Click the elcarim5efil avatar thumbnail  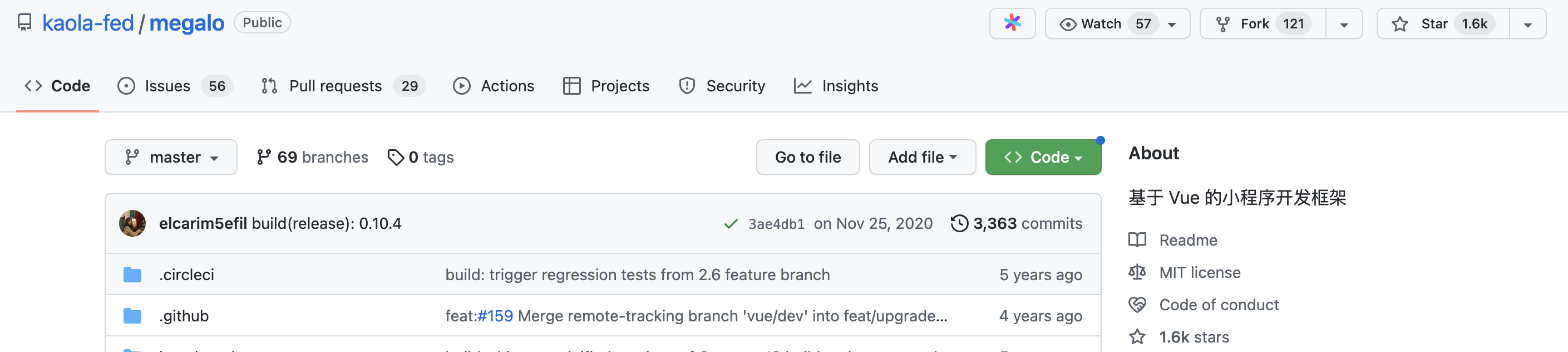[132, 223]
